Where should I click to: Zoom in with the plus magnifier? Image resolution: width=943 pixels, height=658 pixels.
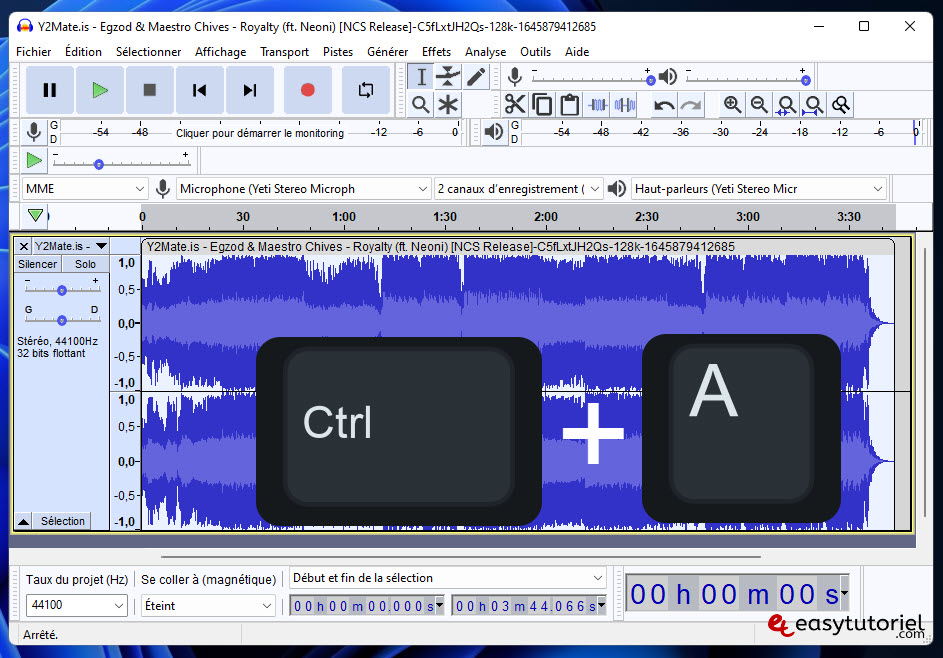click(x=732, y=105)
